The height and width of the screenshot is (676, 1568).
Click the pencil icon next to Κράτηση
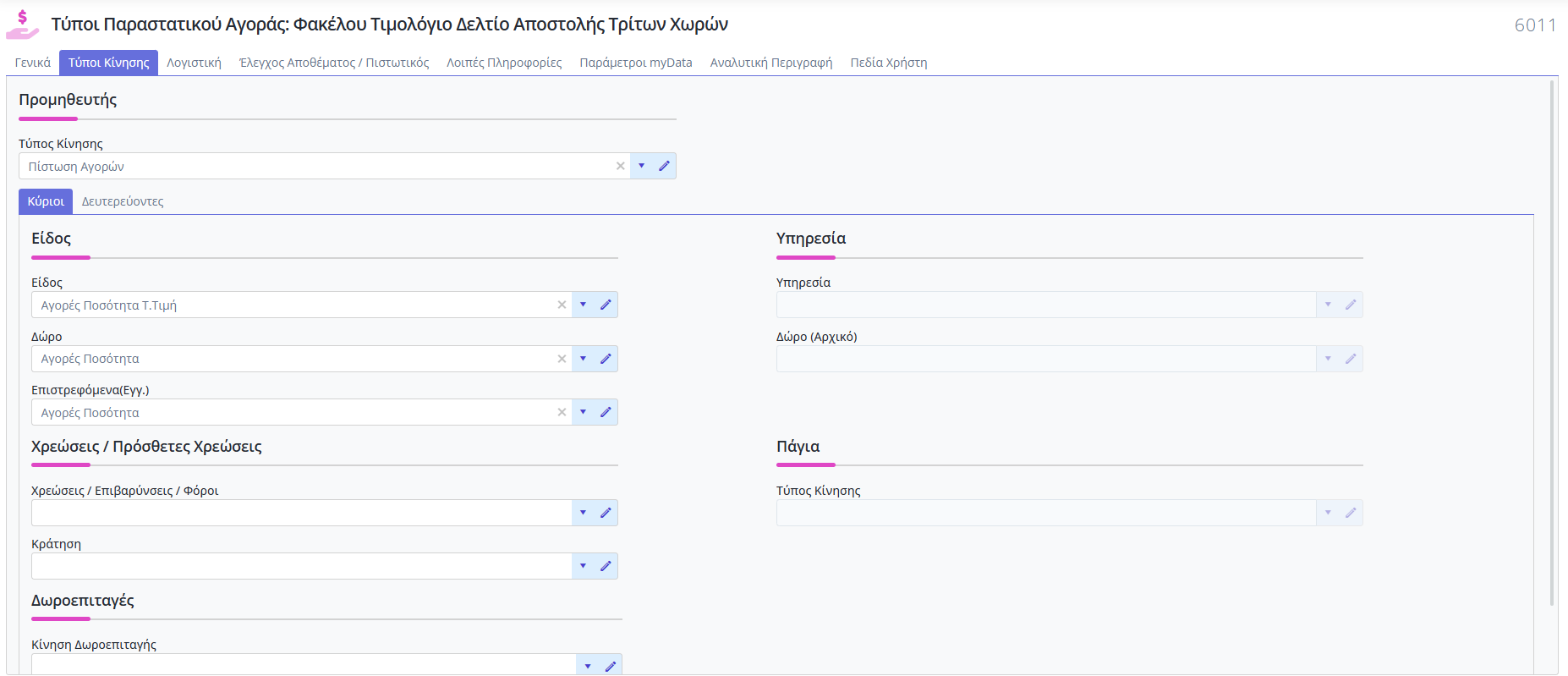tap(606, 566)
